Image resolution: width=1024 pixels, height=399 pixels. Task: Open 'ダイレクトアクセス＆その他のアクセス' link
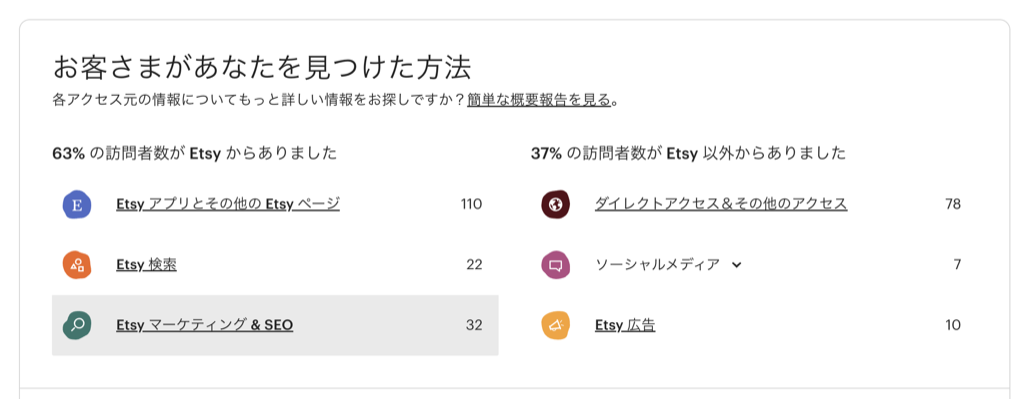click(721, 204)
